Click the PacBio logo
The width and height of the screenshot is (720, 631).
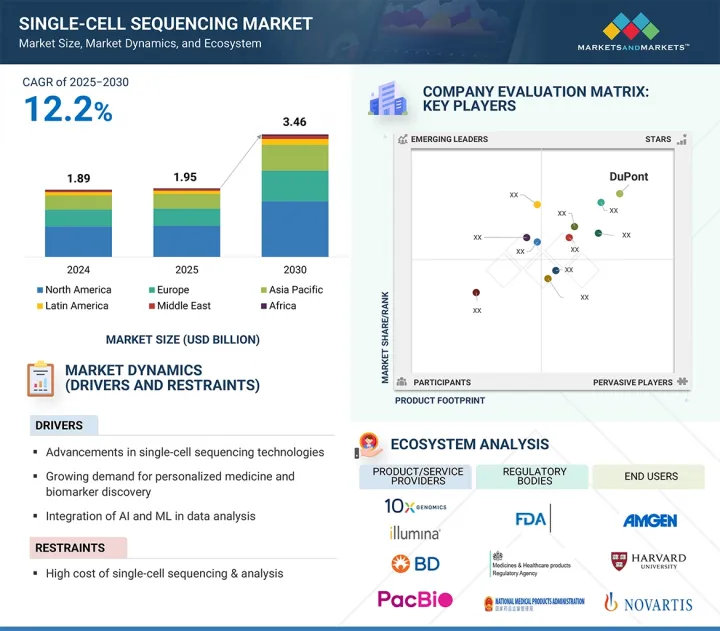click(x=414, y=600)
